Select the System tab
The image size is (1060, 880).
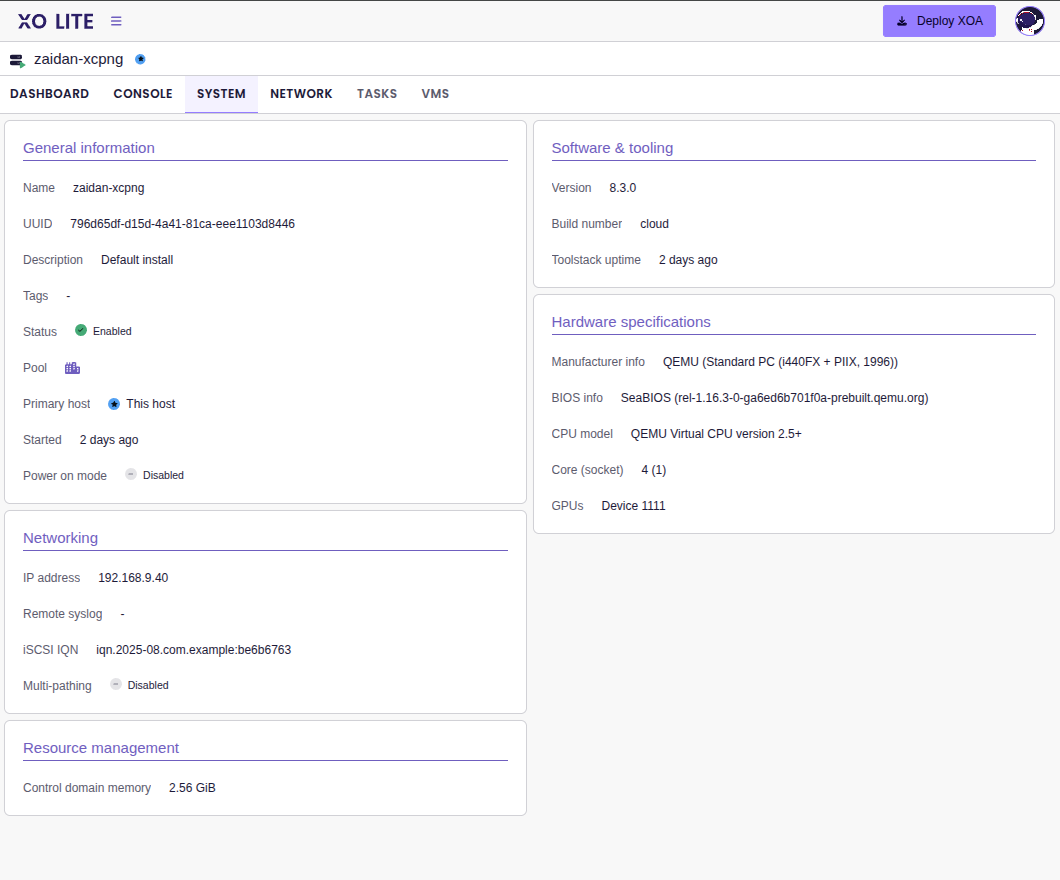pyautogui.click(x=221, y=94)
